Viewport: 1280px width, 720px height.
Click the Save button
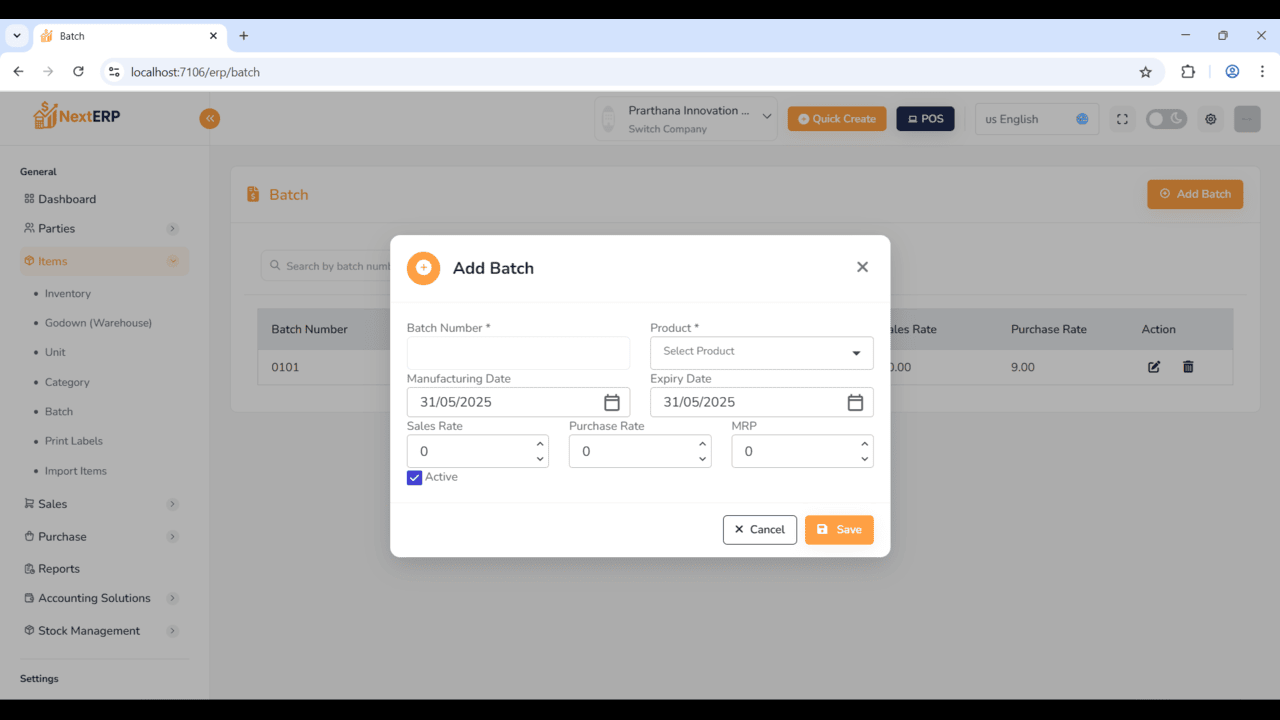pos(839,530)
